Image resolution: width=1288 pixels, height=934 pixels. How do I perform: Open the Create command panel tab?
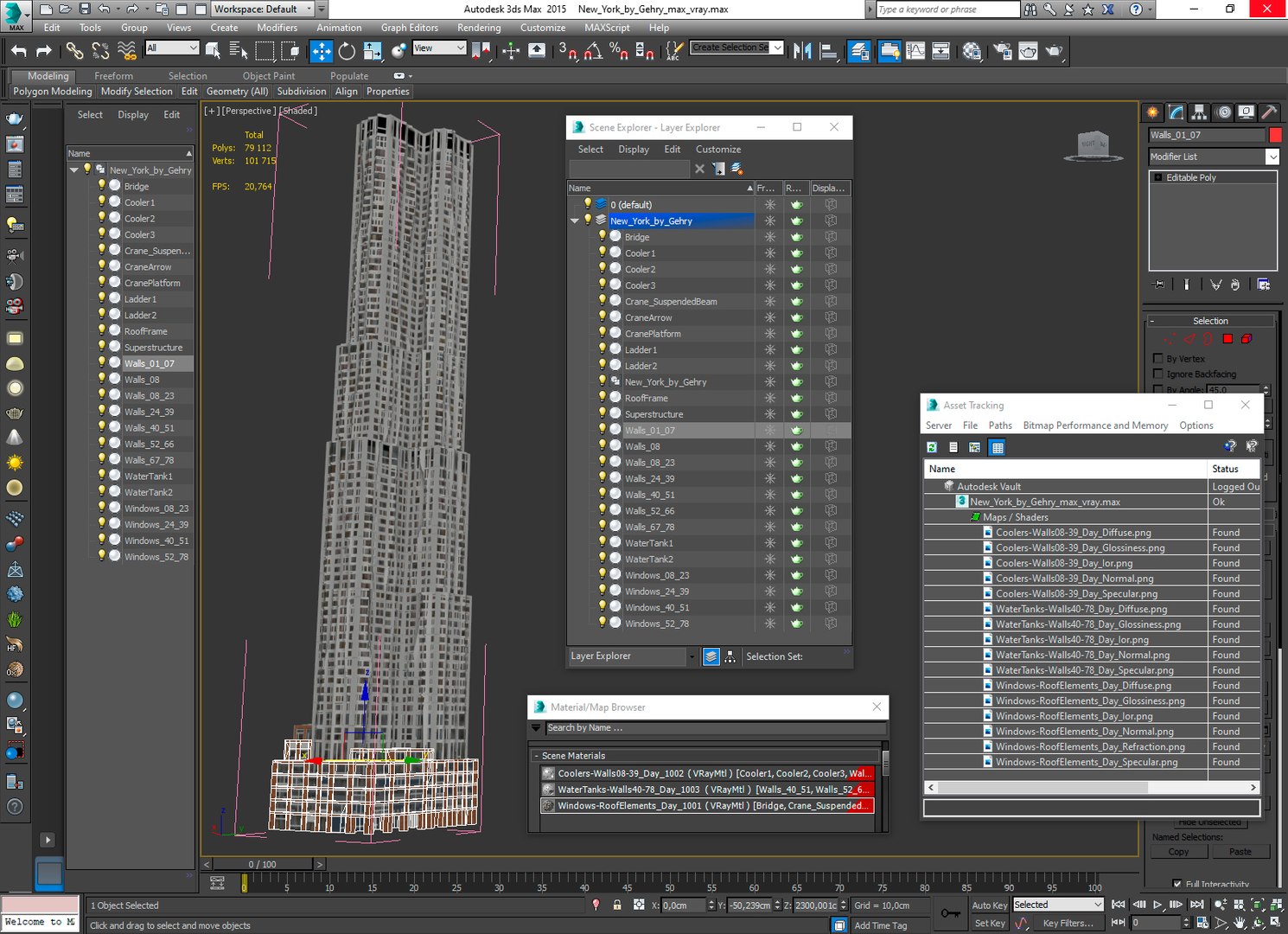pos(1152,112)
